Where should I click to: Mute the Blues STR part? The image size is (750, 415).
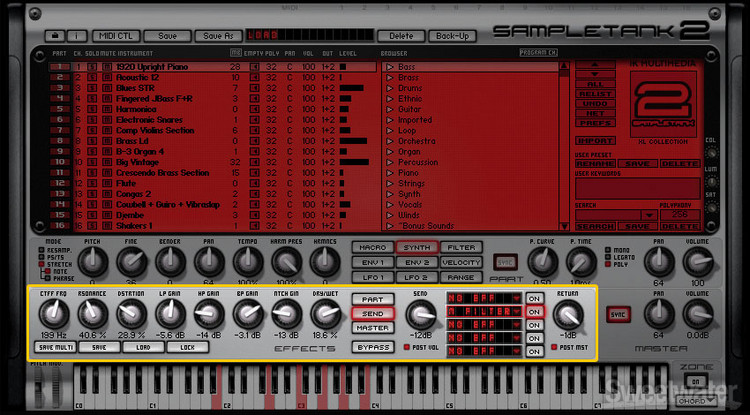[x=105, y=88]
